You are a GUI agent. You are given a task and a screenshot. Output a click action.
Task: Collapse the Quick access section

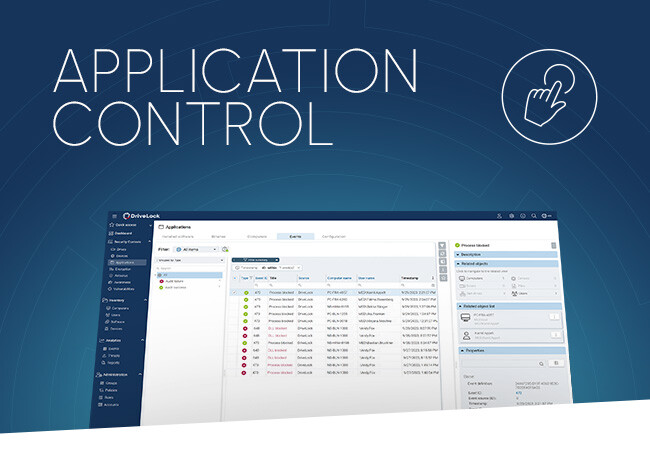tap(150, 225)
